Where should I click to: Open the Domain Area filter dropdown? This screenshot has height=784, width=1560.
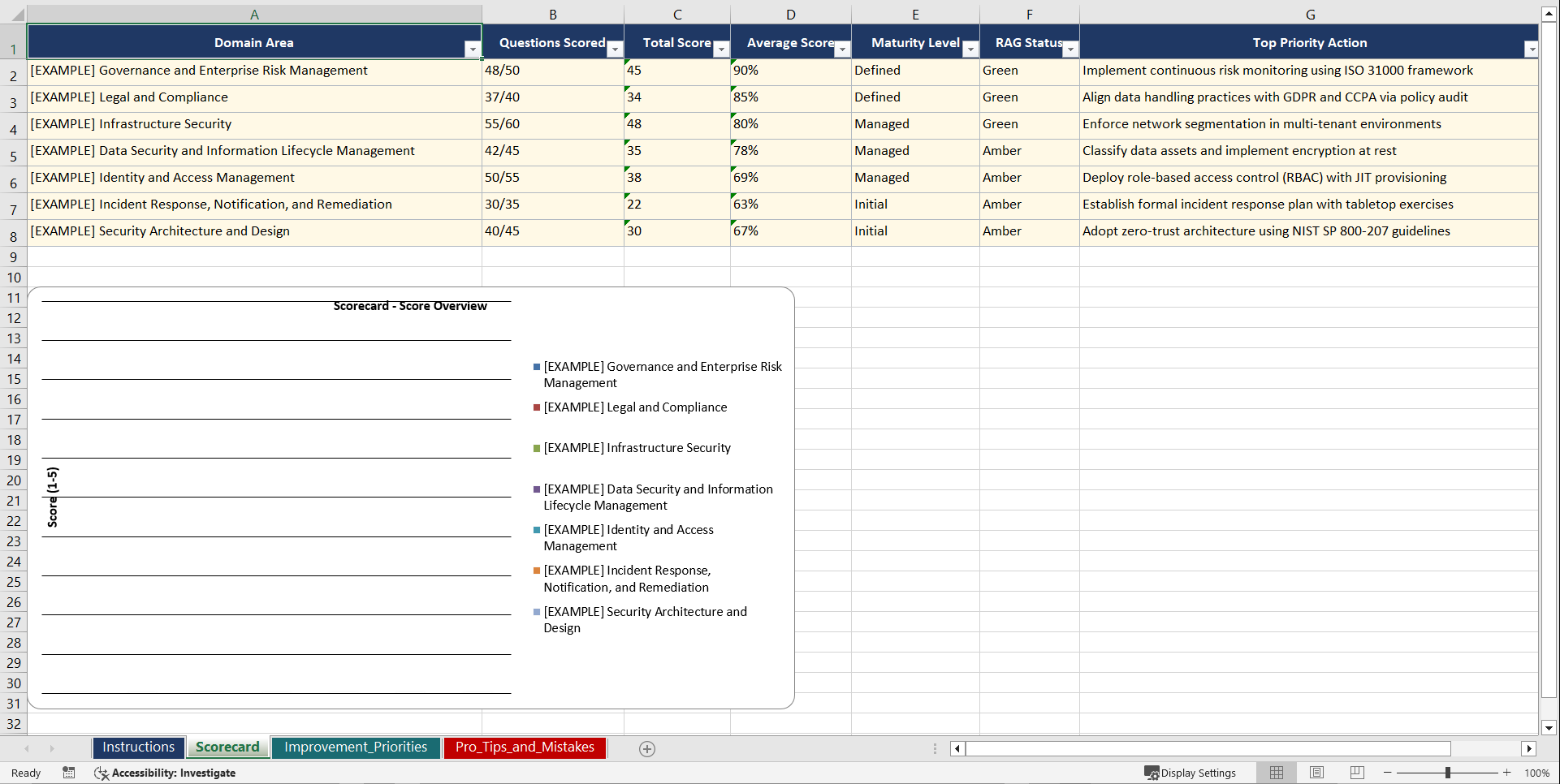pos(473,50)
